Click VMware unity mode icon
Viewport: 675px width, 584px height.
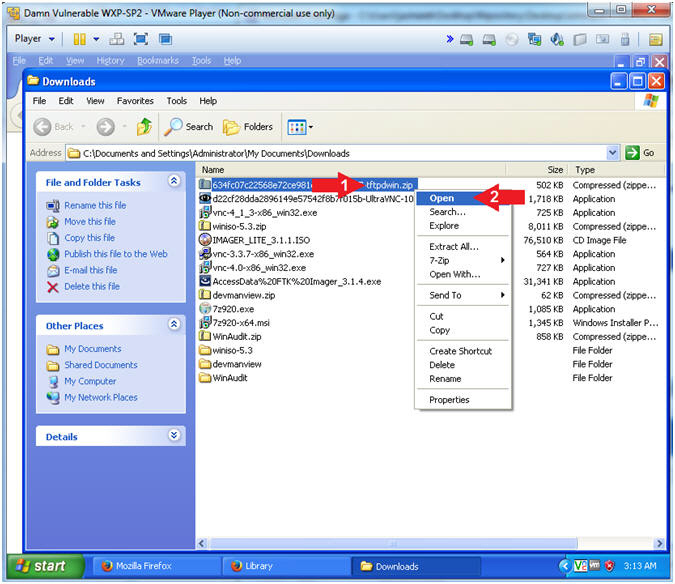tap(165, 40)
